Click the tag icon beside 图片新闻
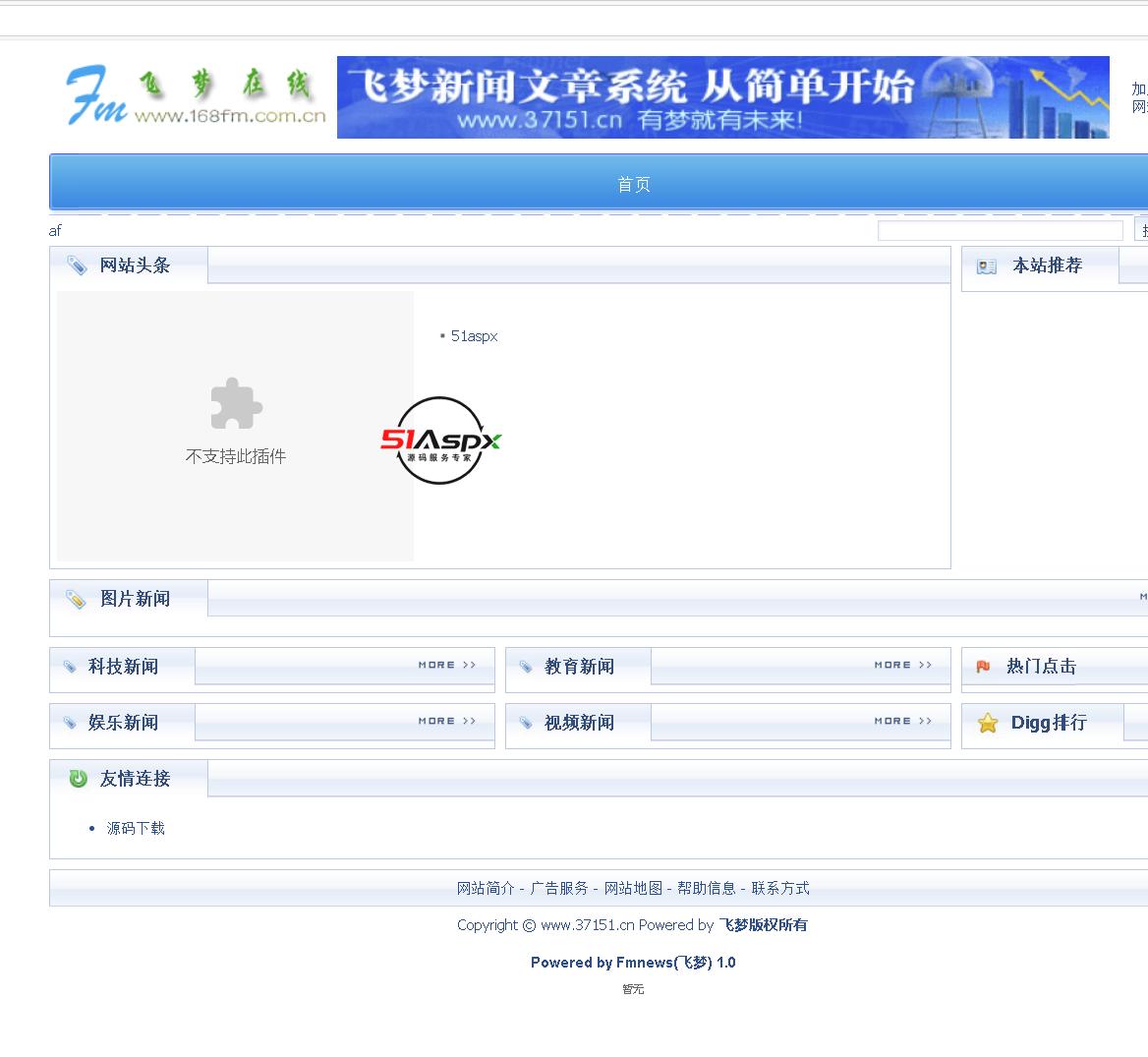Viewport: 1148px width, 1057px height. click(x=76, y=599)
